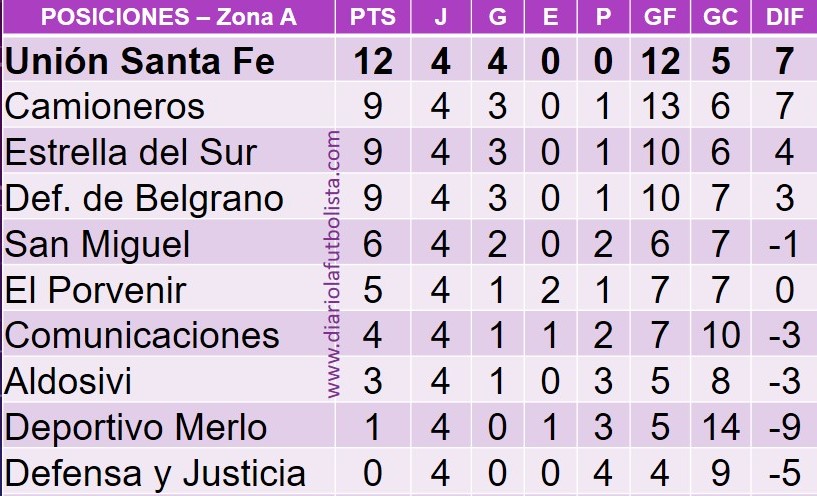The width and height of the screenshot is (817, 496).
Task: Click Unión Santa Fe's 12 points cell
Action: 373,61
